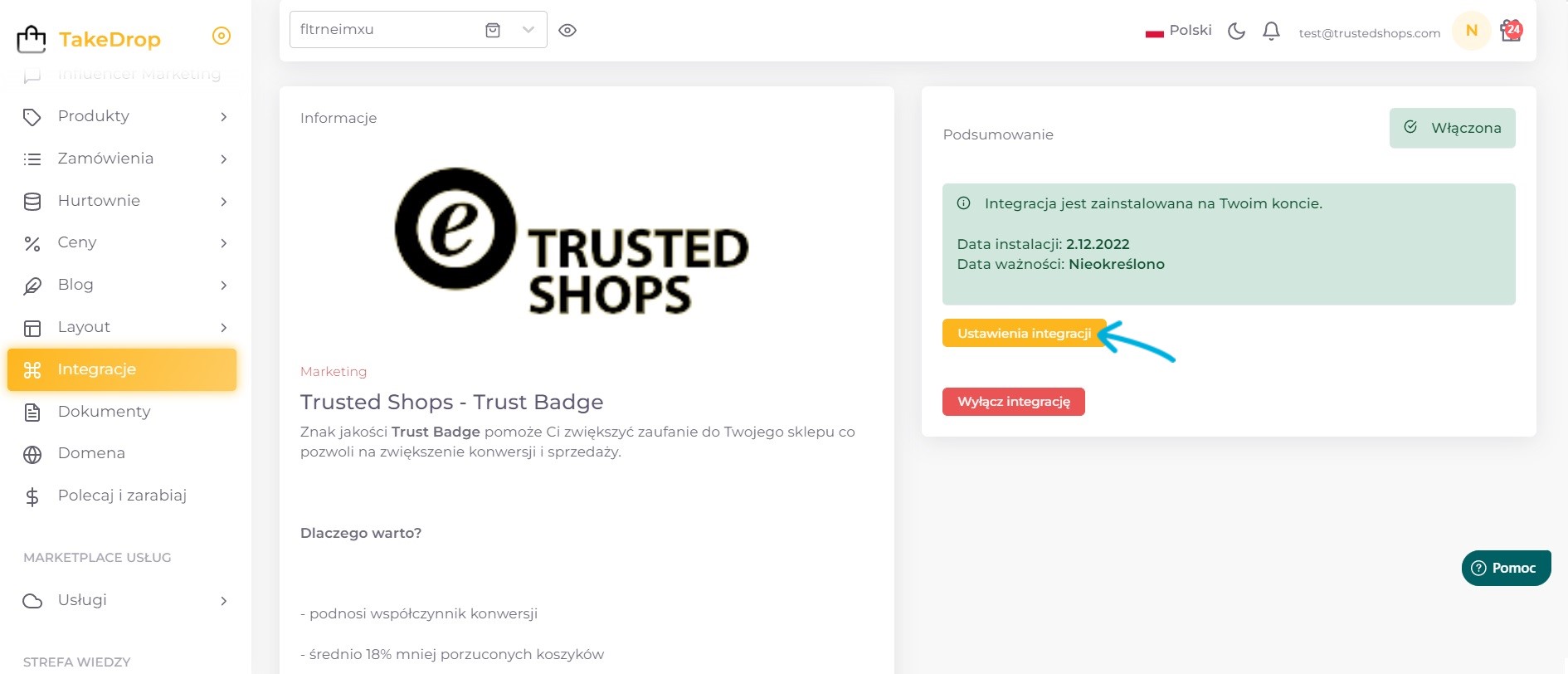This screenshot has height=674, width=1568.
Task: Click the TakeDrop shopping bag logo
Action: click(x=32, y=39)
